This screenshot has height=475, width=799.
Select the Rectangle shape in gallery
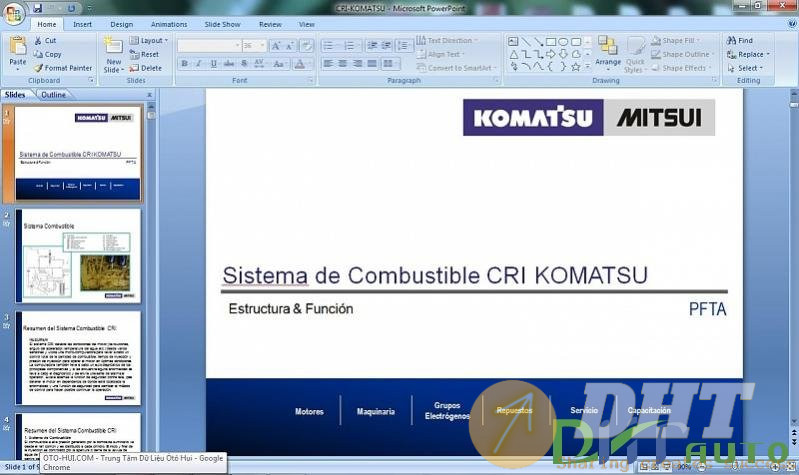(x=551, y=41)
